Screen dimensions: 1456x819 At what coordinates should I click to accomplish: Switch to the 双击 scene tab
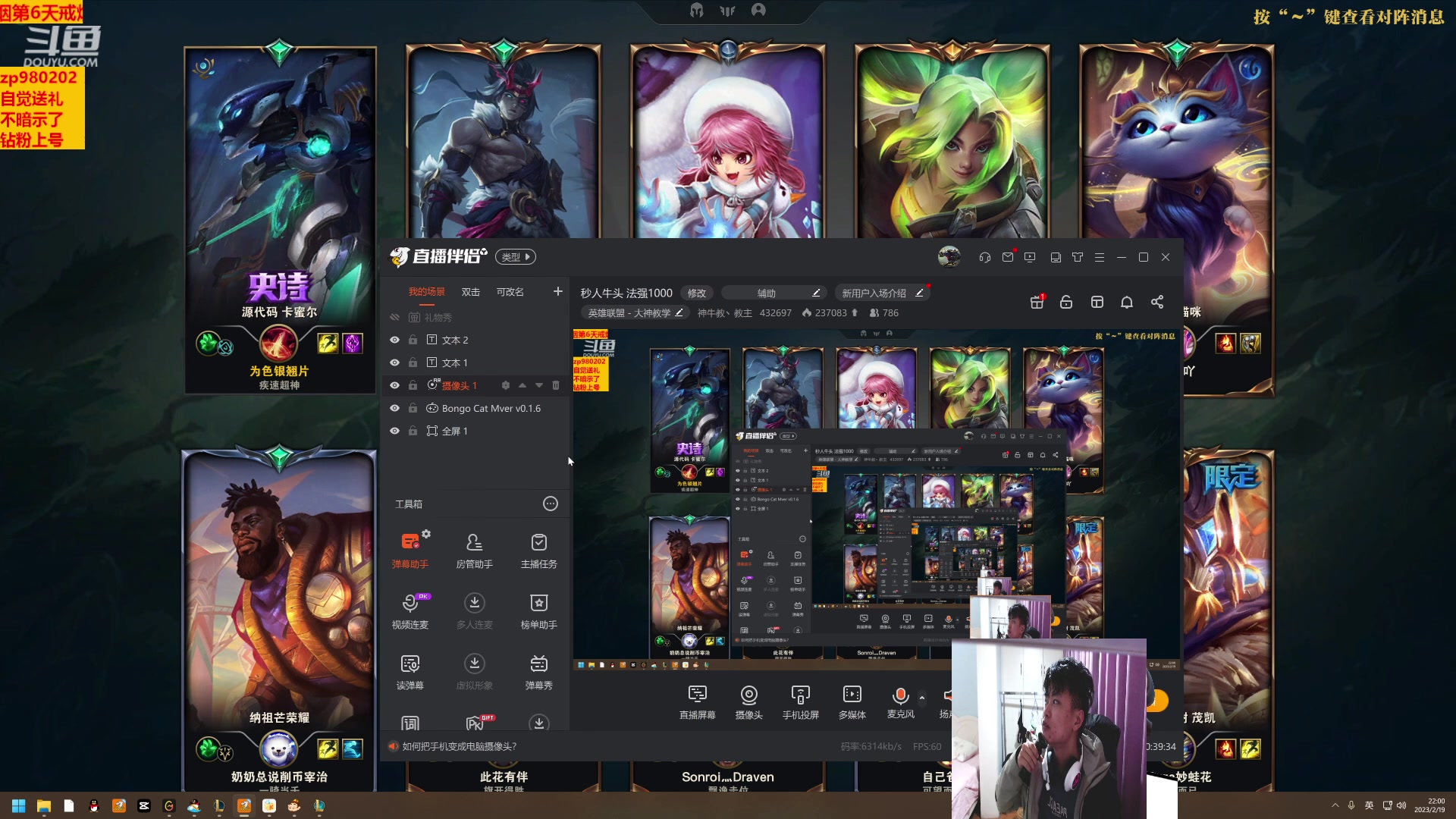[470, 292]
